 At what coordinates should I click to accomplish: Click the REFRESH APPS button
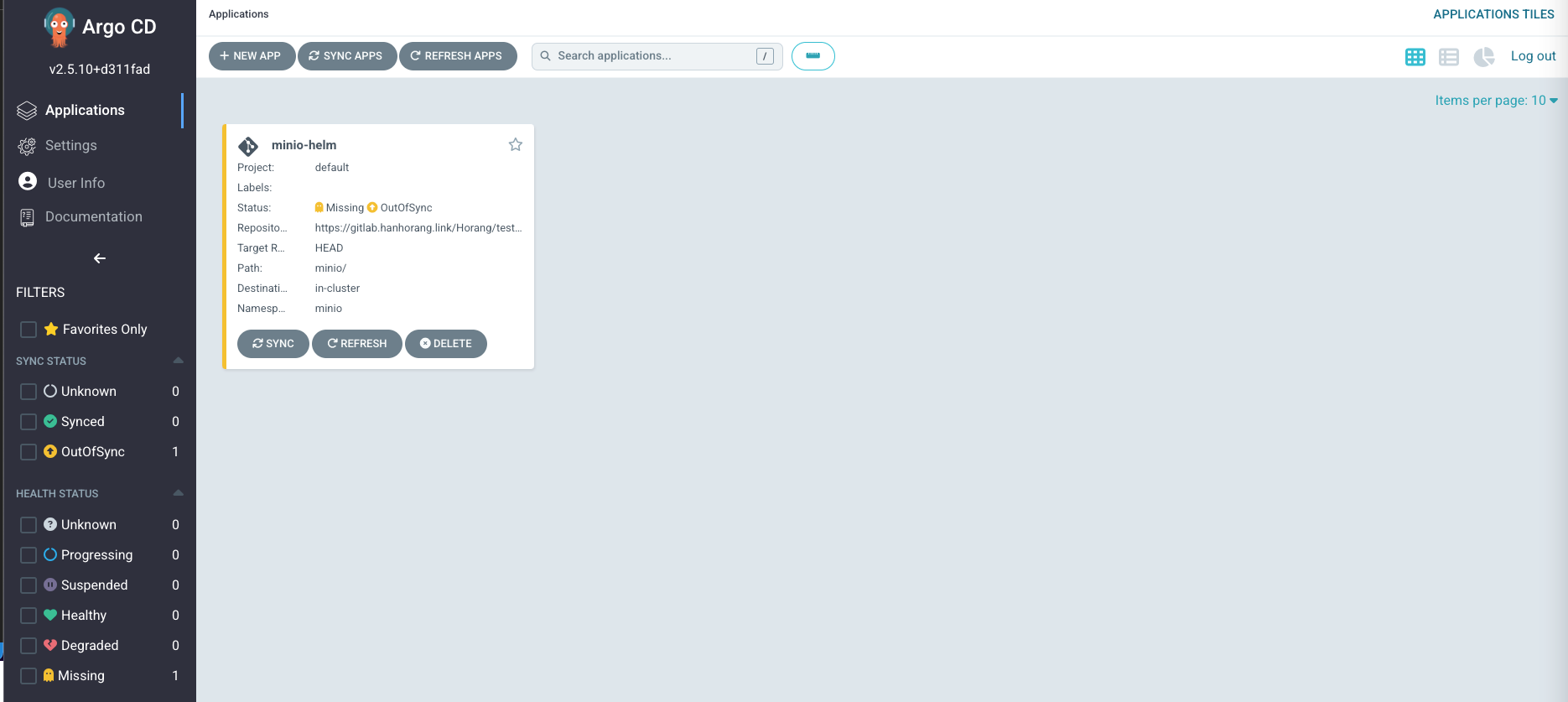coord(457,56)
